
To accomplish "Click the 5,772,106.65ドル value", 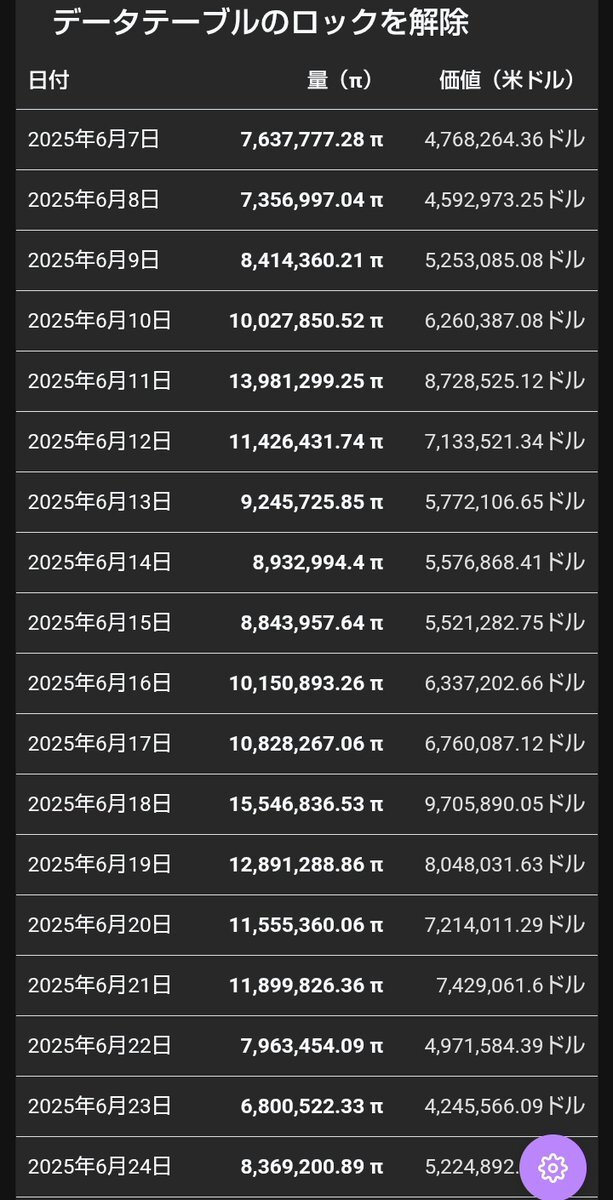I will 491,502.
